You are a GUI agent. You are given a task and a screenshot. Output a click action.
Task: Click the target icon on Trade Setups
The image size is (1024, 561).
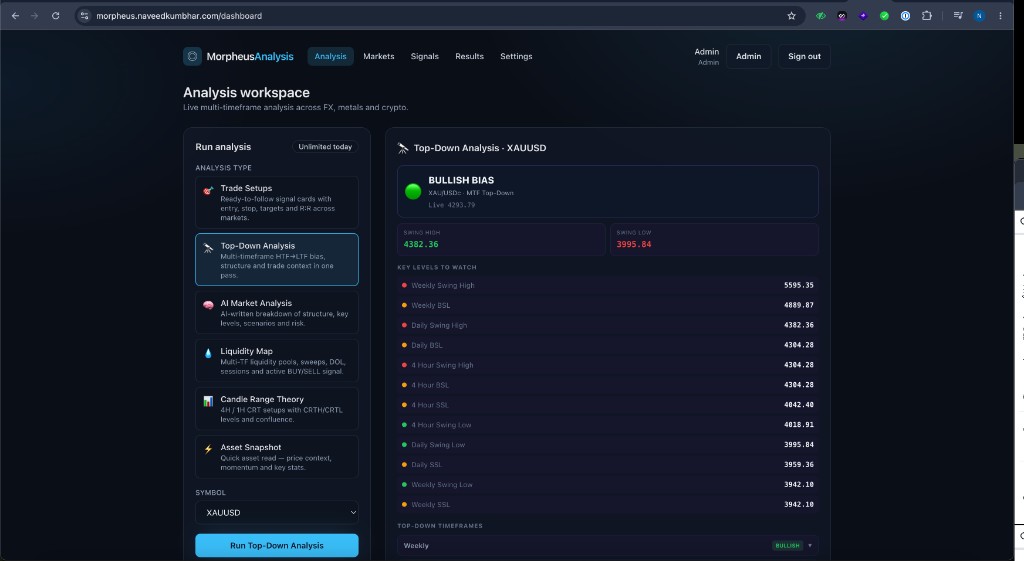click(x=208, y=191)
